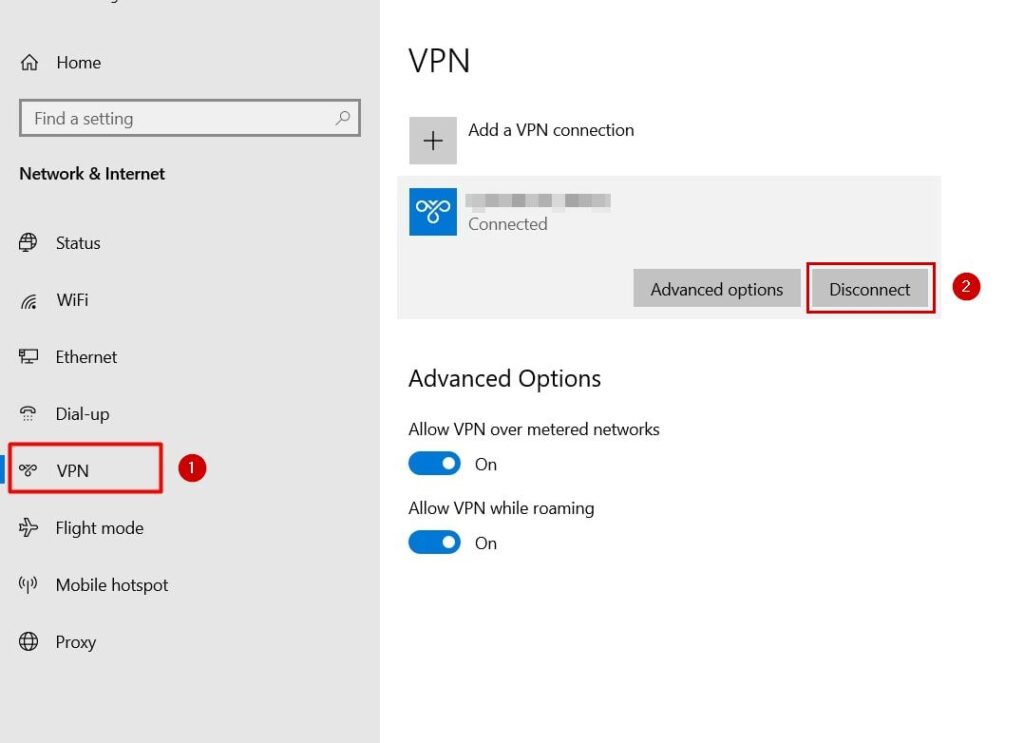
Task: Open the VPN section in sidebar
Action: (x=73, y=471)
